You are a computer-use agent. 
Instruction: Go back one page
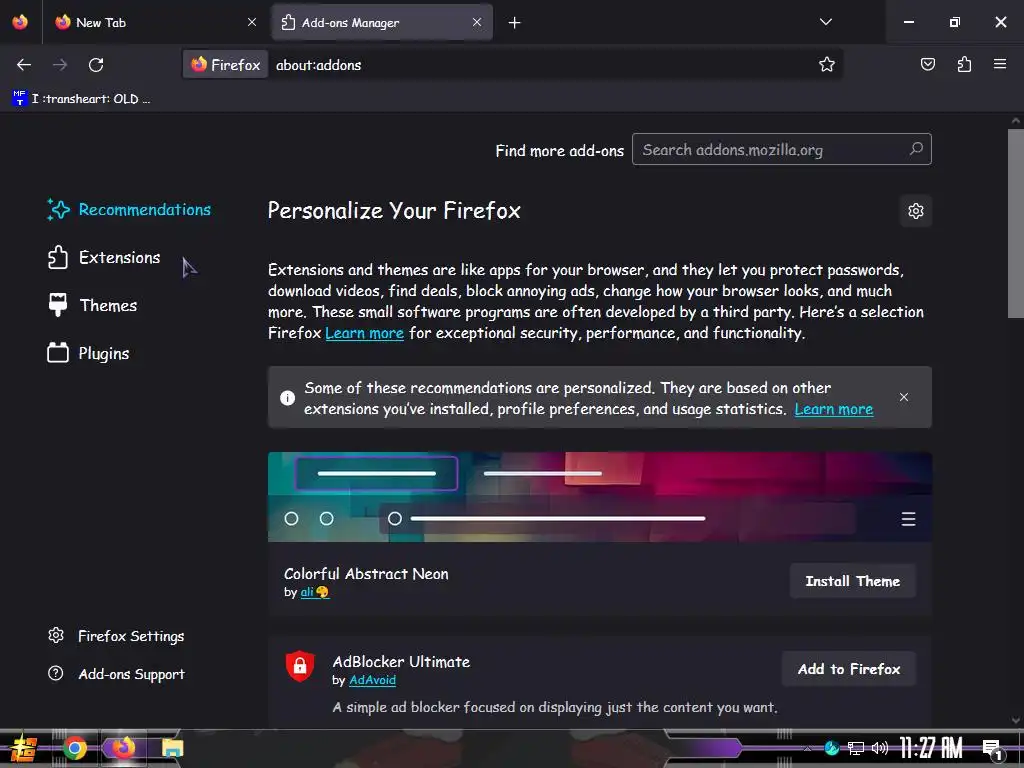click(24, 65)
